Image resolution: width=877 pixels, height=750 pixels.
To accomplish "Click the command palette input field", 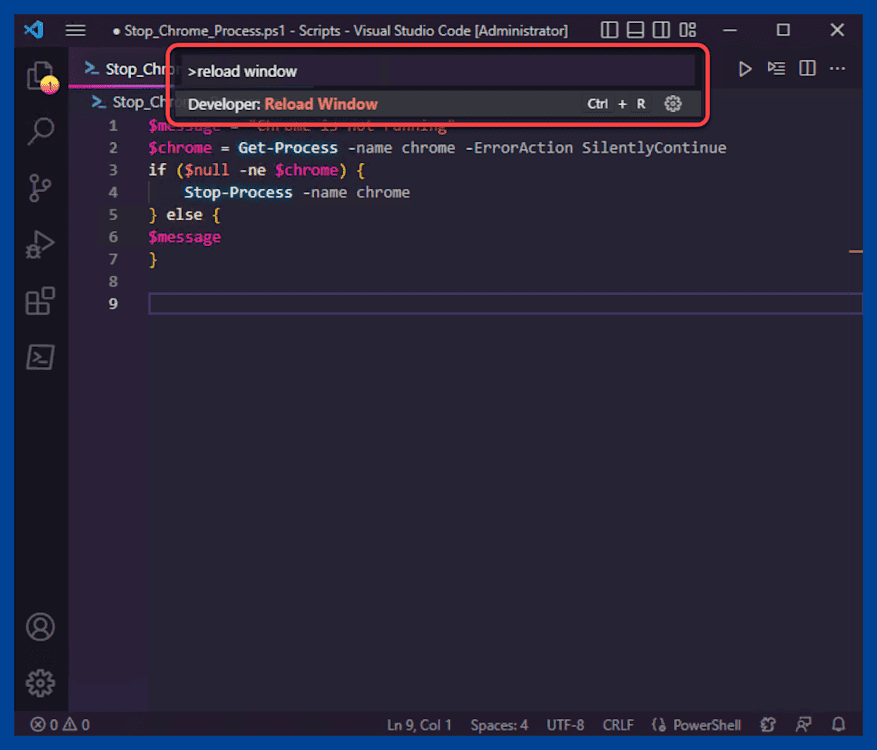I will (x=437, y=71).
